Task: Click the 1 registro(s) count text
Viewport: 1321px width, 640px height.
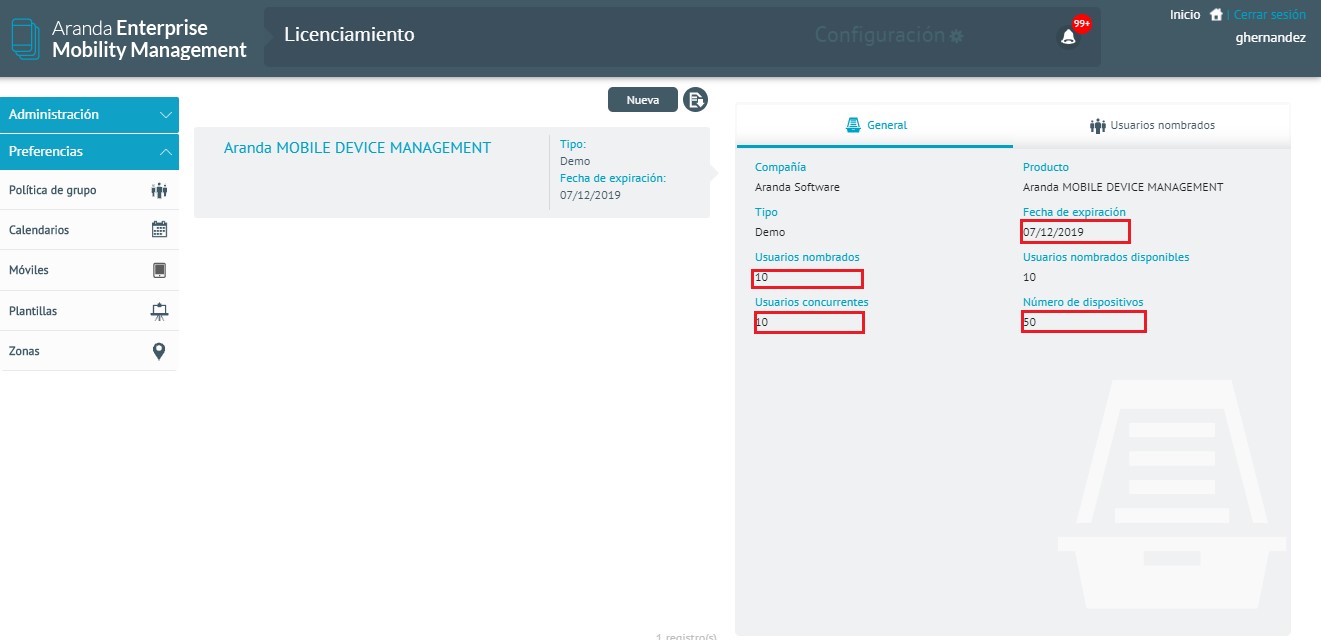Action: [x=686, y=636]
